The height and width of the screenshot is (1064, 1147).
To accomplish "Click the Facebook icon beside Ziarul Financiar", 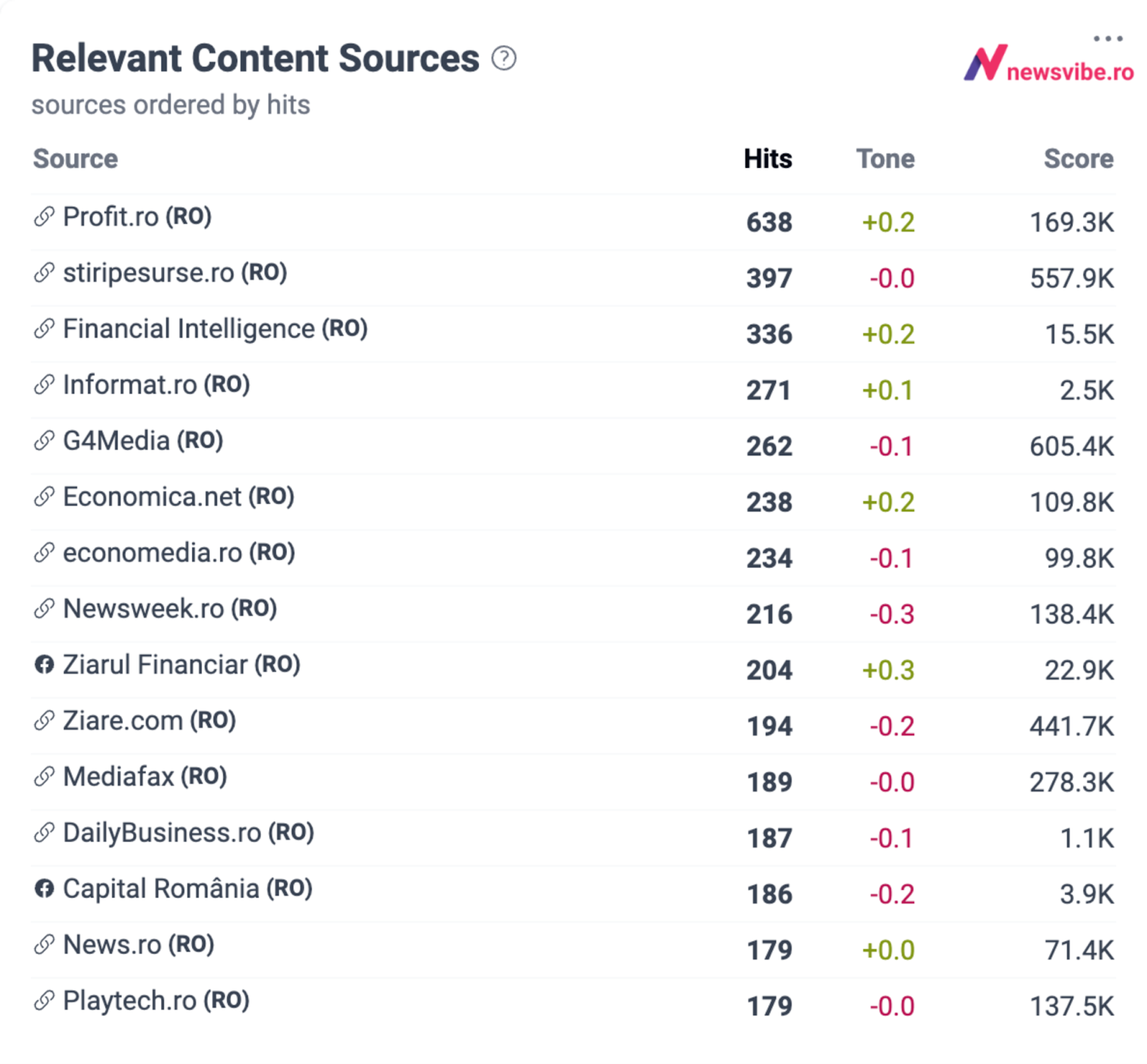I will coord(44,665).
